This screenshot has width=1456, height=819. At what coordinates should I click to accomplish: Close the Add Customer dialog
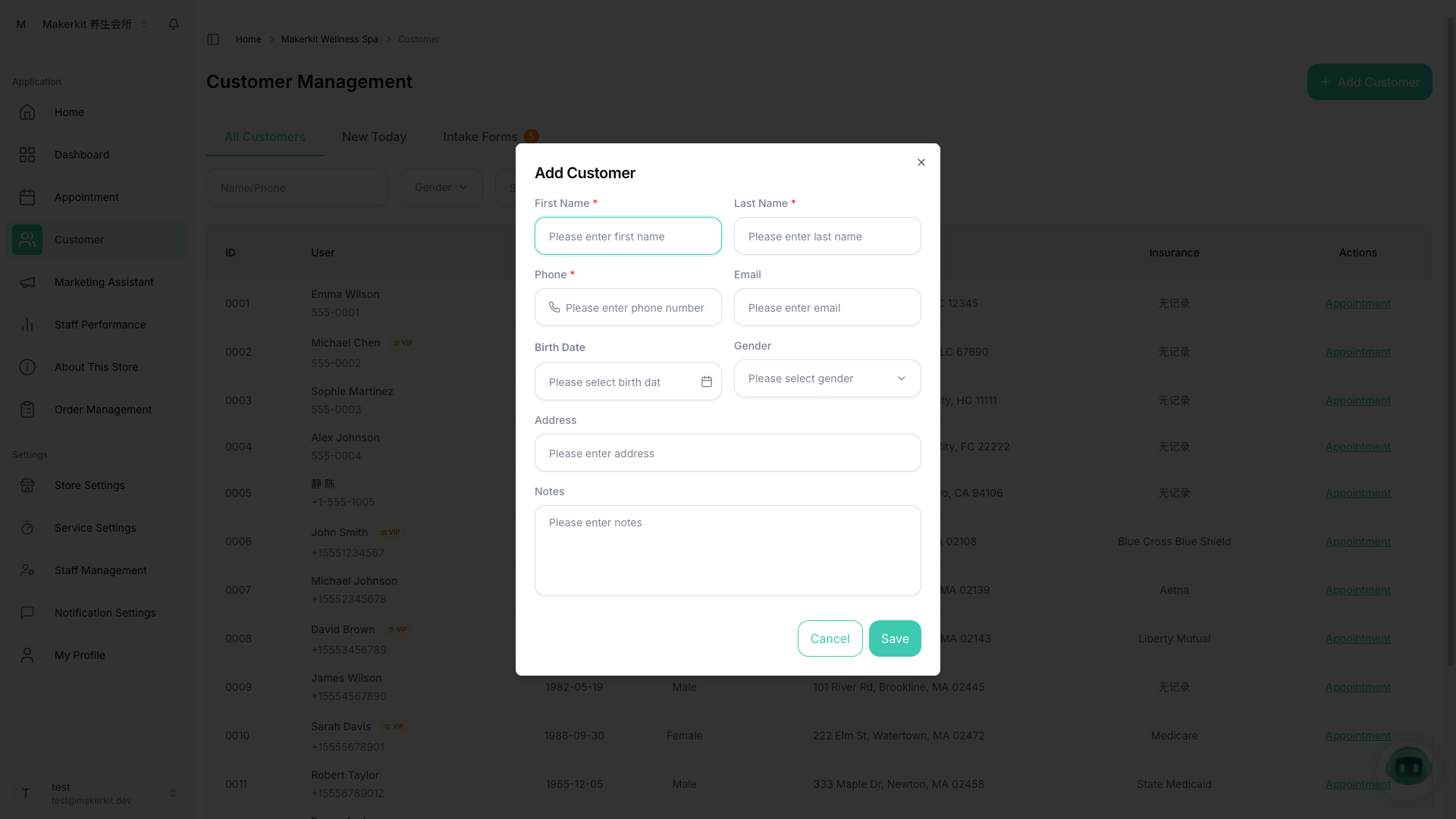(921, 162)
